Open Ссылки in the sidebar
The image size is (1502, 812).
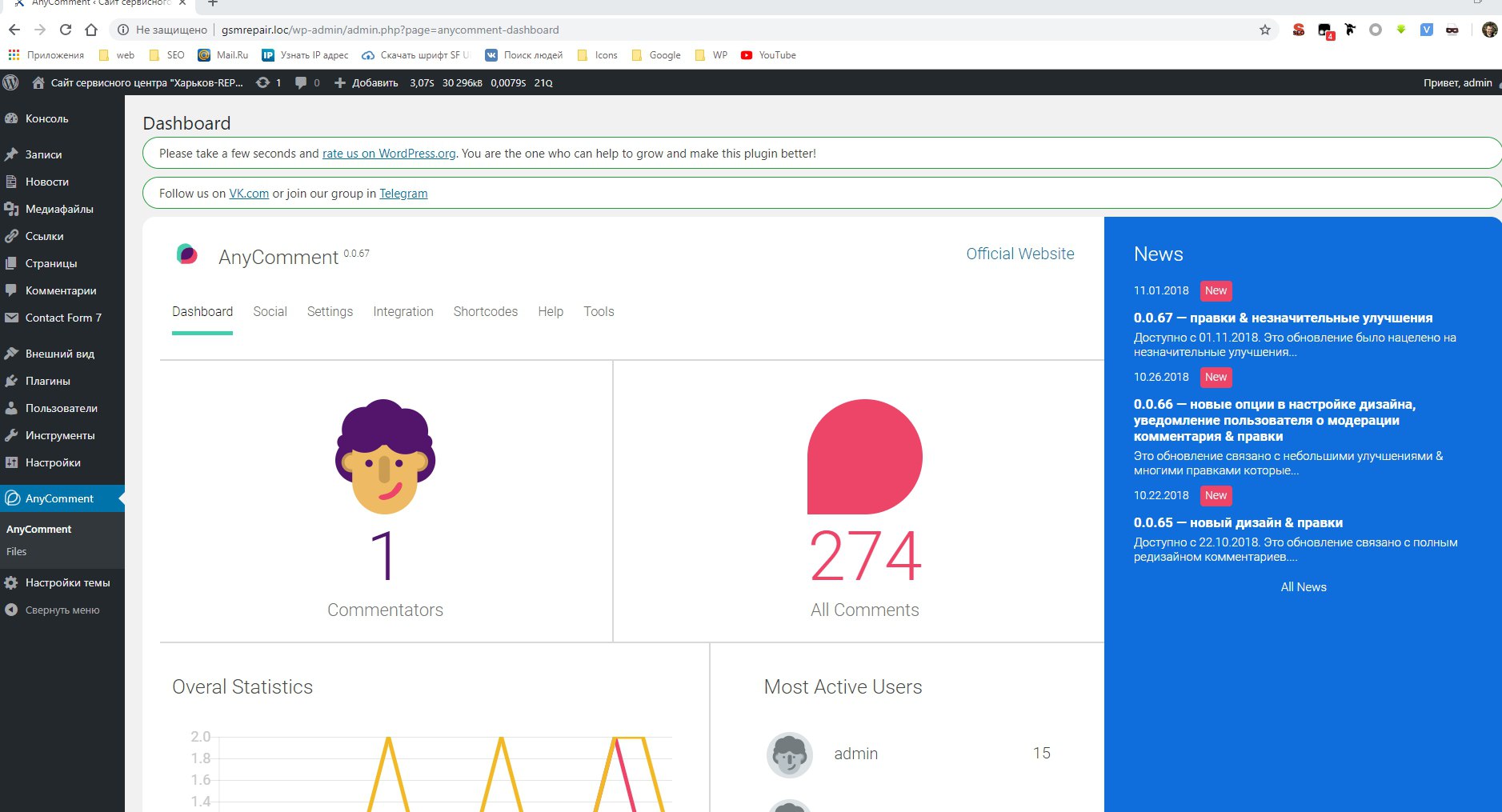click(x=62, y=236)
